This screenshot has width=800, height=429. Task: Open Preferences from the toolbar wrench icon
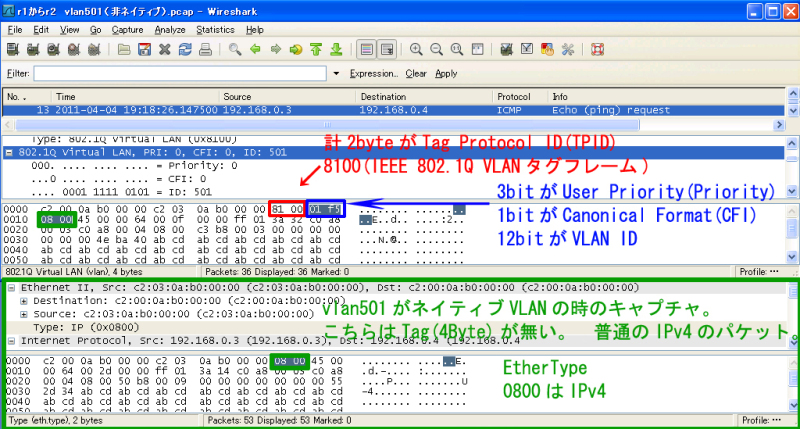tap(568, 49)
